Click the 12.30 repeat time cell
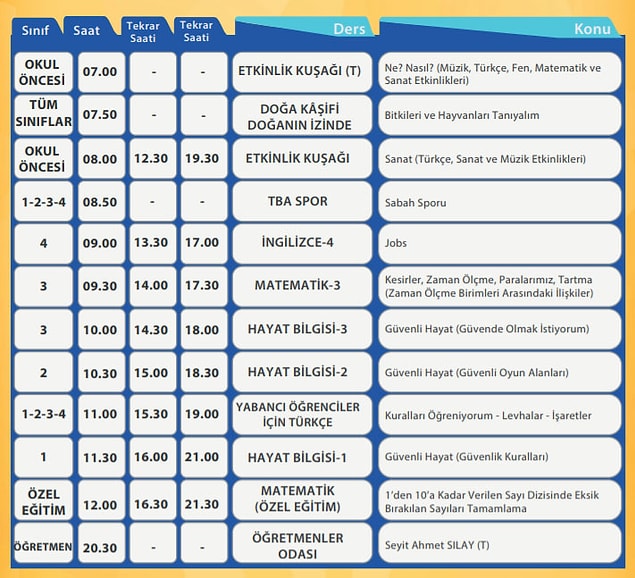Viewport: 635px width, 578px height. (x=153, y=158)
